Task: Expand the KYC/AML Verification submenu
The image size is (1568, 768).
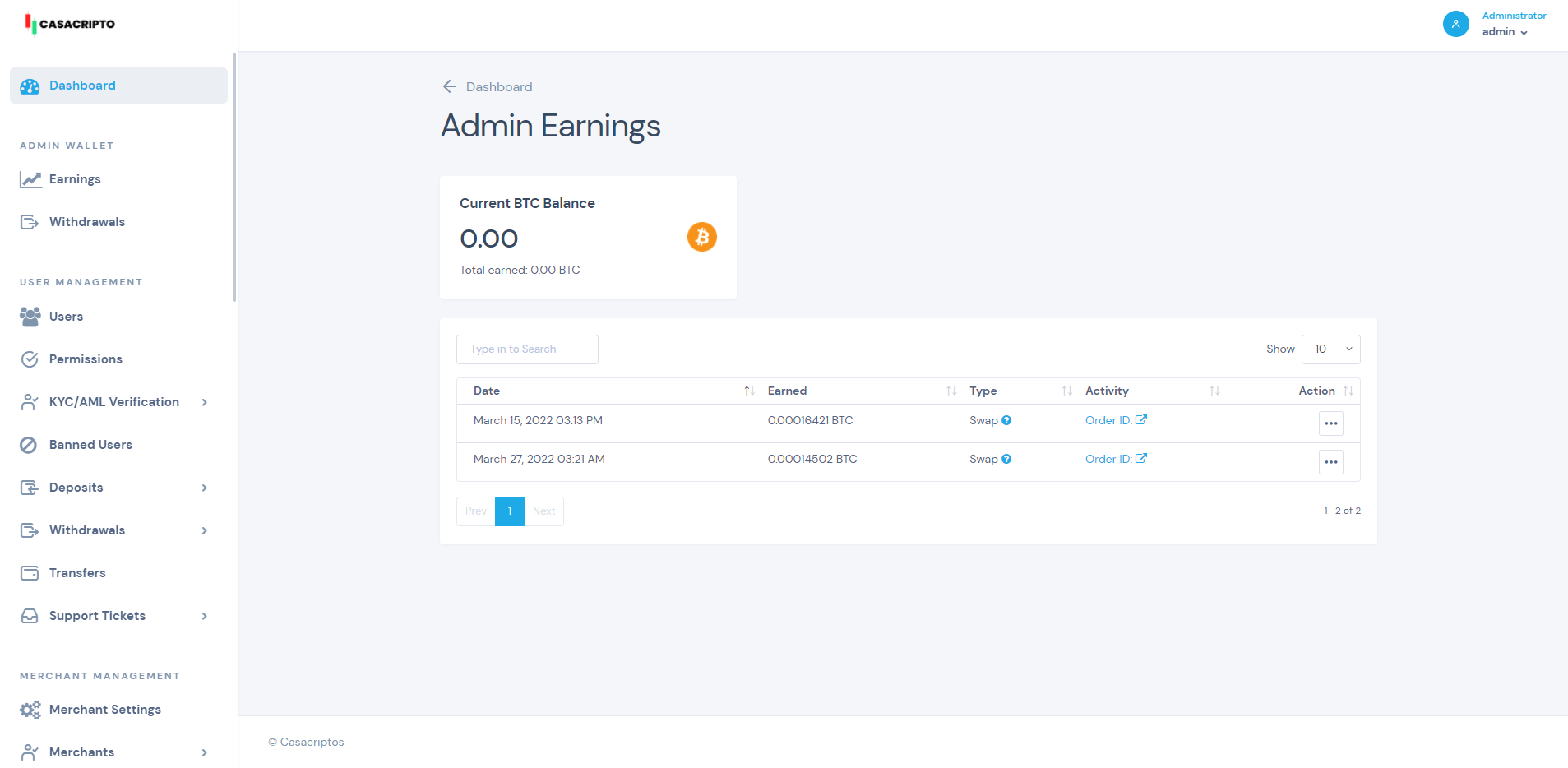Action: click(x=204, y=402)
